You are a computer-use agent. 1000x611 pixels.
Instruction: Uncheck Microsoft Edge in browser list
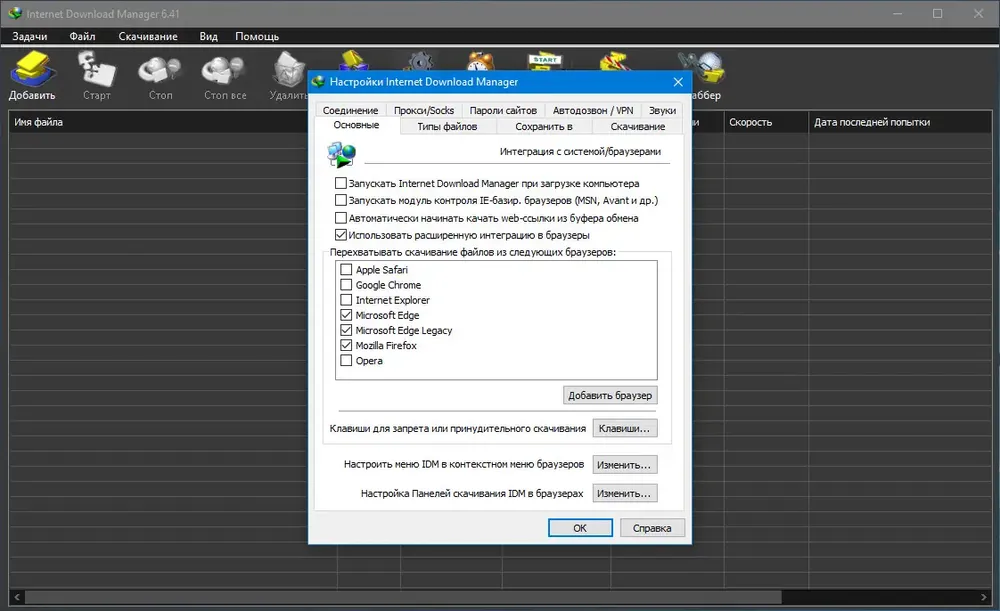tap(347, 315)
